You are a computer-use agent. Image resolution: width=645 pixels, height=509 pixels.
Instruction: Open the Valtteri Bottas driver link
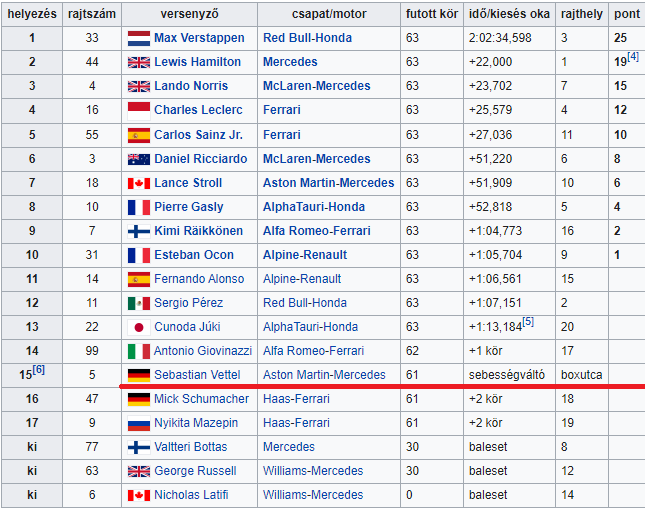pyautogui.click(x=192, y=447)
